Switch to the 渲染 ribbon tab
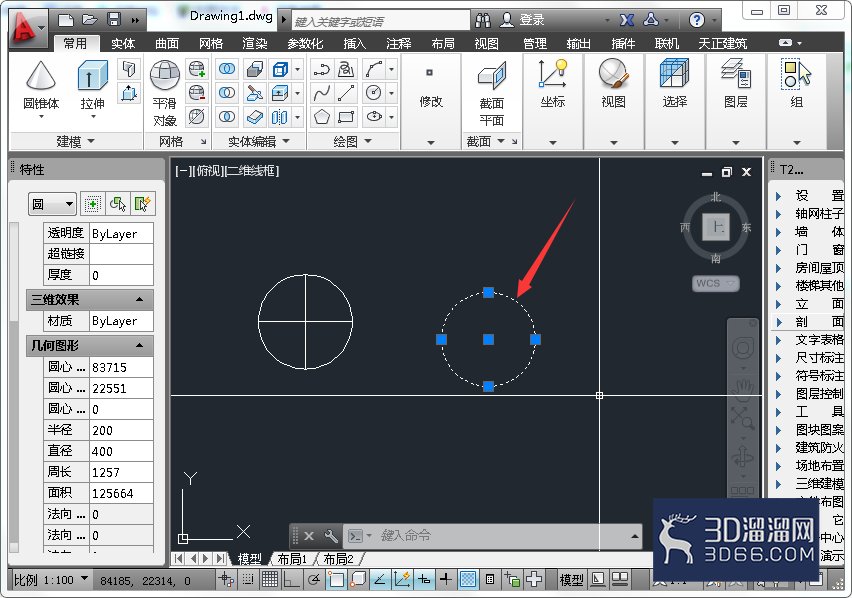This screenshot has width=852, height=598. 255,43
